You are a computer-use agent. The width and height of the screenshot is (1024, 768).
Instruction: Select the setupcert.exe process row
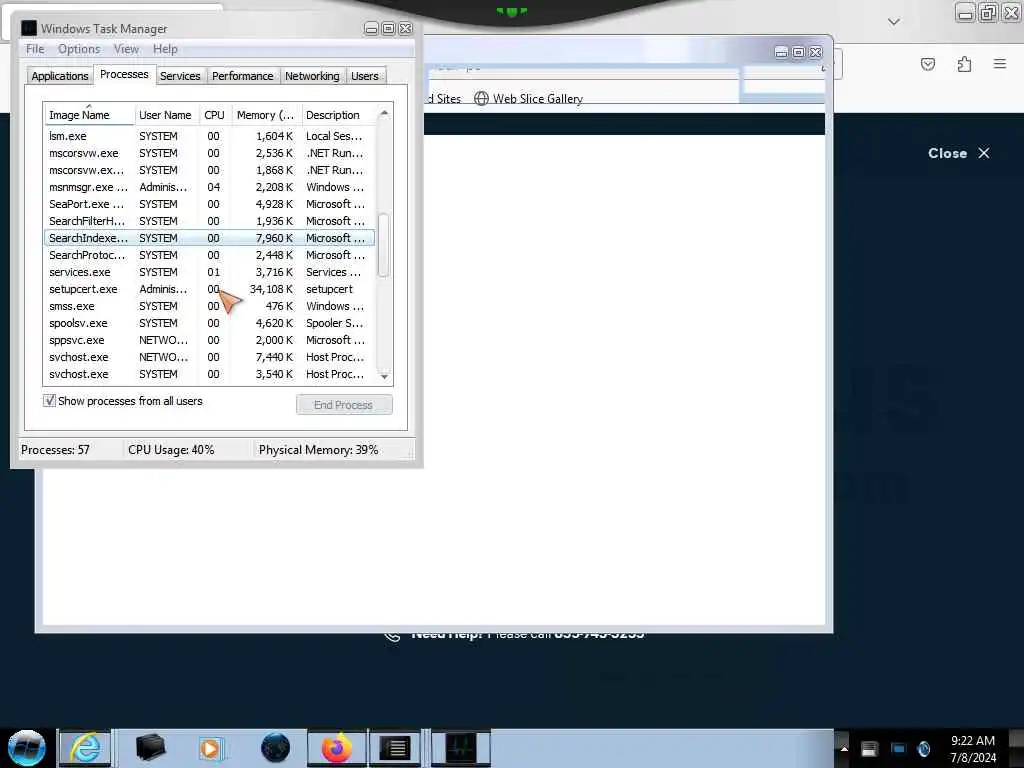[209, 289]
